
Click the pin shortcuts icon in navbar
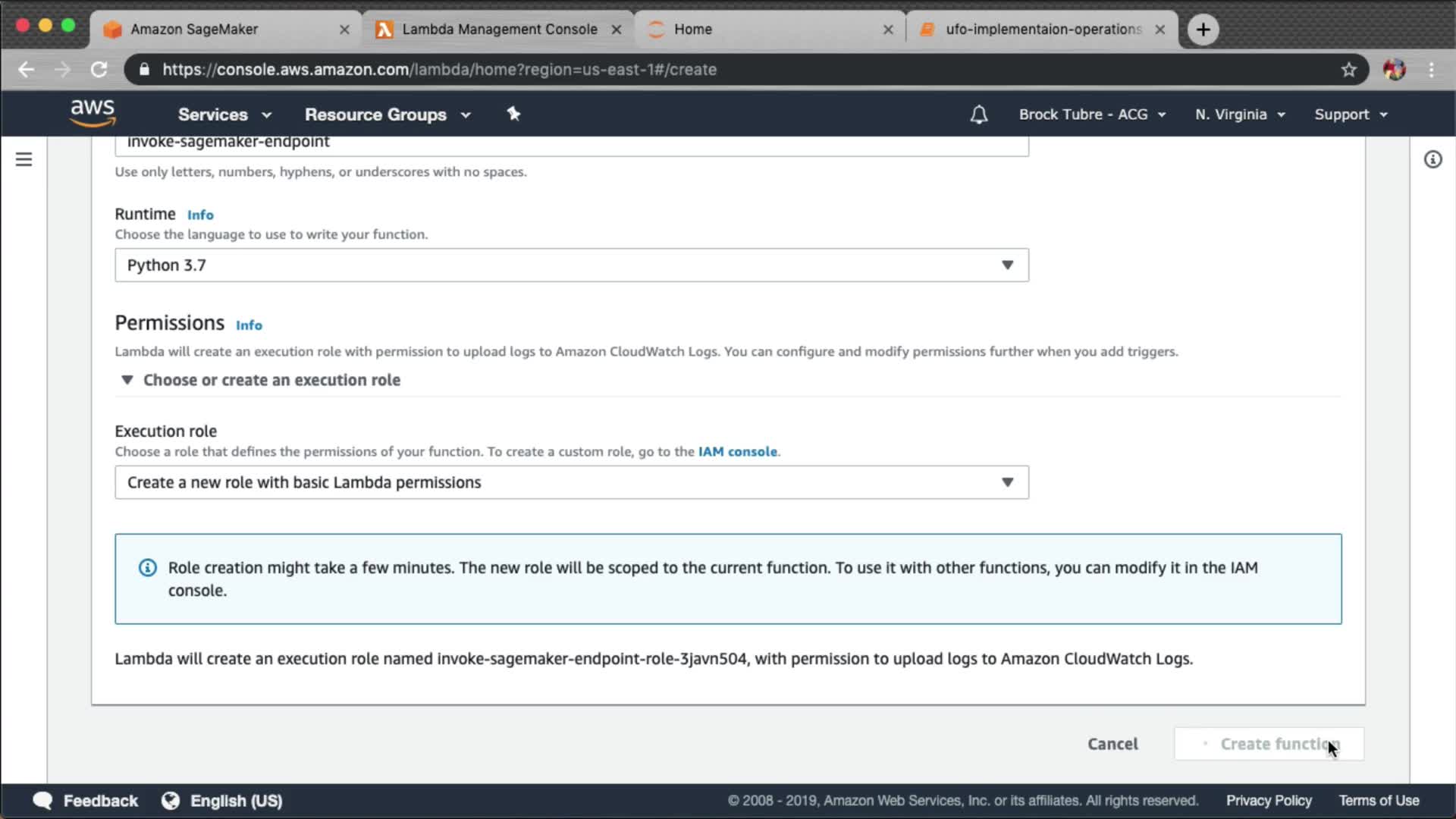pyautogui.click(x=513, y=114)
